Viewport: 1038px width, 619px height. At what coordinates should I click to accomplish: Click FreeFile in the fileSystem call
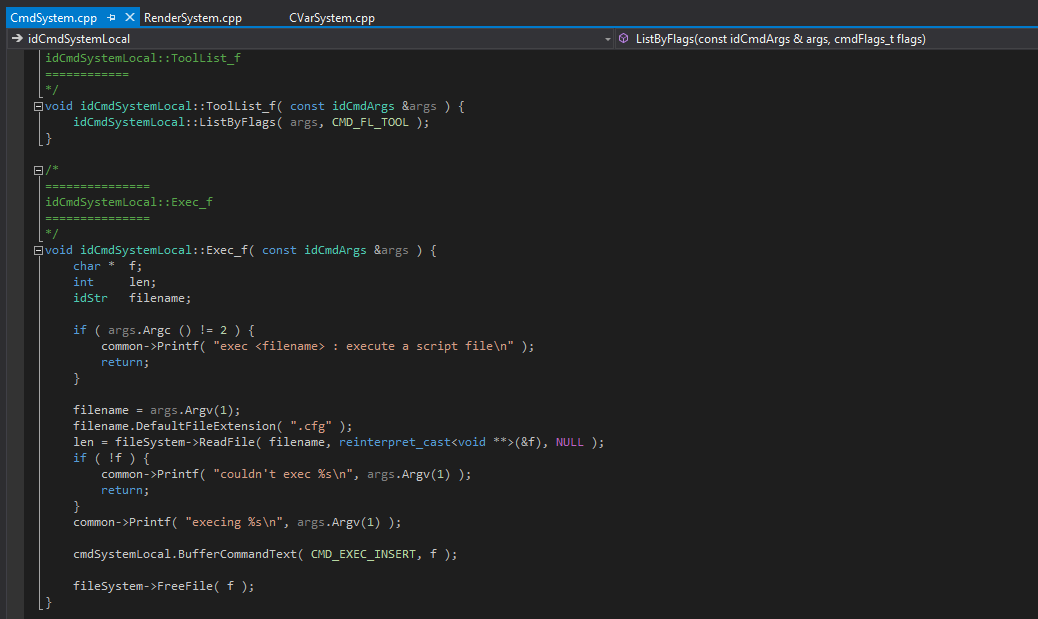pyautogui.click(x=184, y=586)
